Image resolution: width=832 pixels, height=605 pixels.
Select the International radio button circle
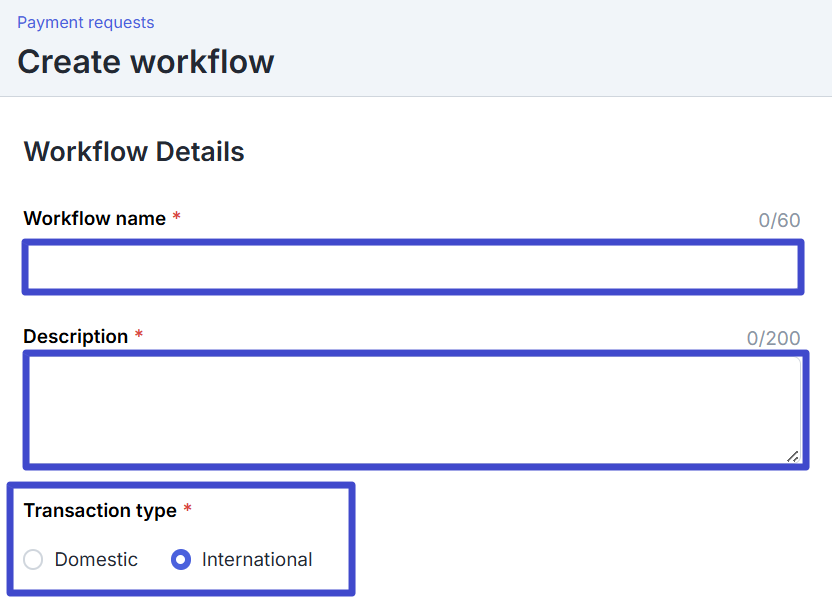pyautogui.click(x=181, y=560)
